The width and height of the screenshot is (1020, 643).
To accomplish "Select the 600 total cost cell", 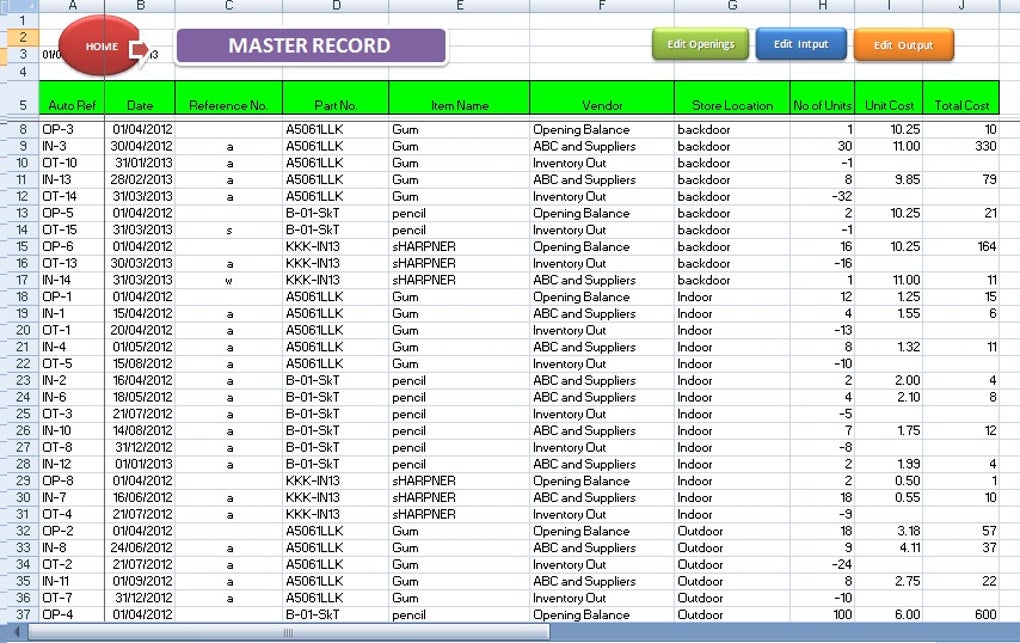I will [x=961, y=614].
